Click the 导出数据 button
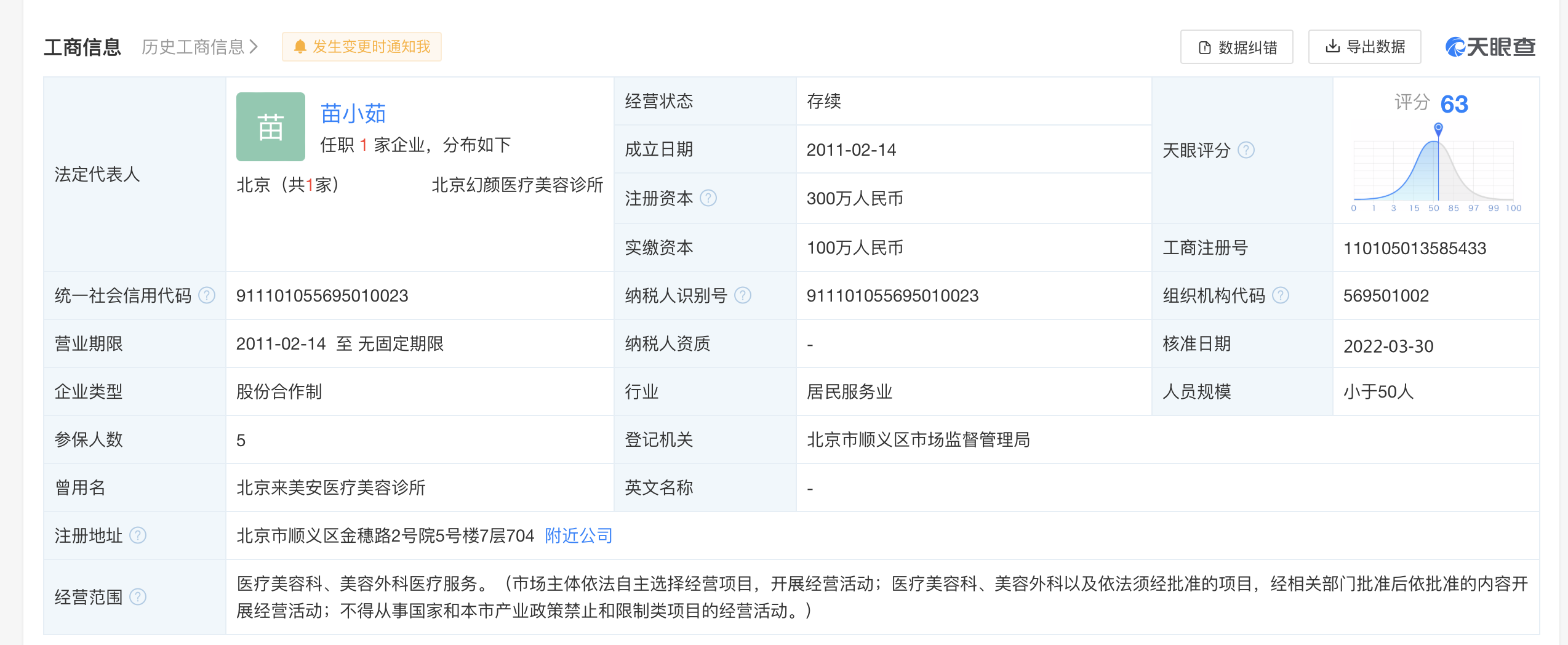 coord(1364,47)
